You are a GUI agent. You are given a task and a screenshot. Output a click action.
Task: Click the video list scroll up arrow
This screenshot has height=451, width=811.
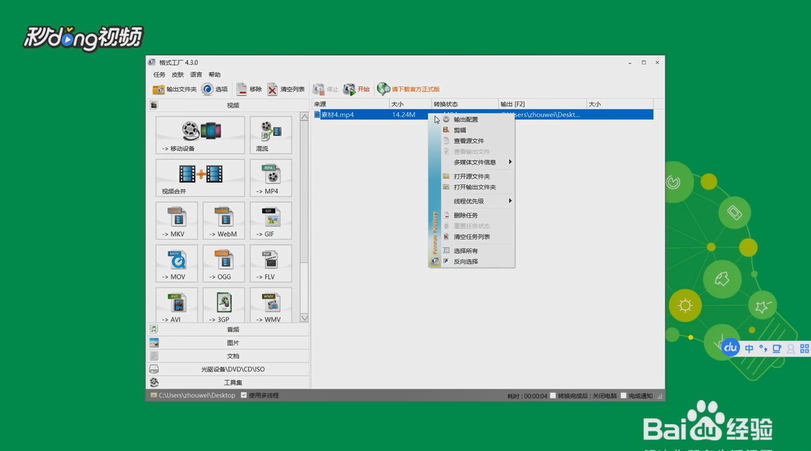pos(304,117)
